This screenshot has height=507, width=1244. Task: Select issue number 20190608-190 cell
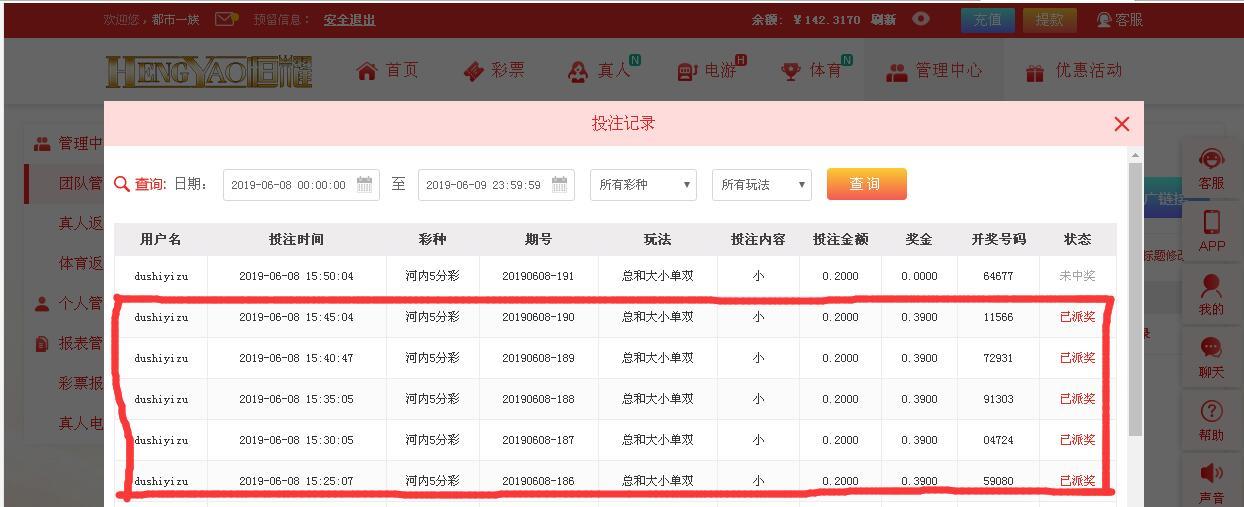539,317
